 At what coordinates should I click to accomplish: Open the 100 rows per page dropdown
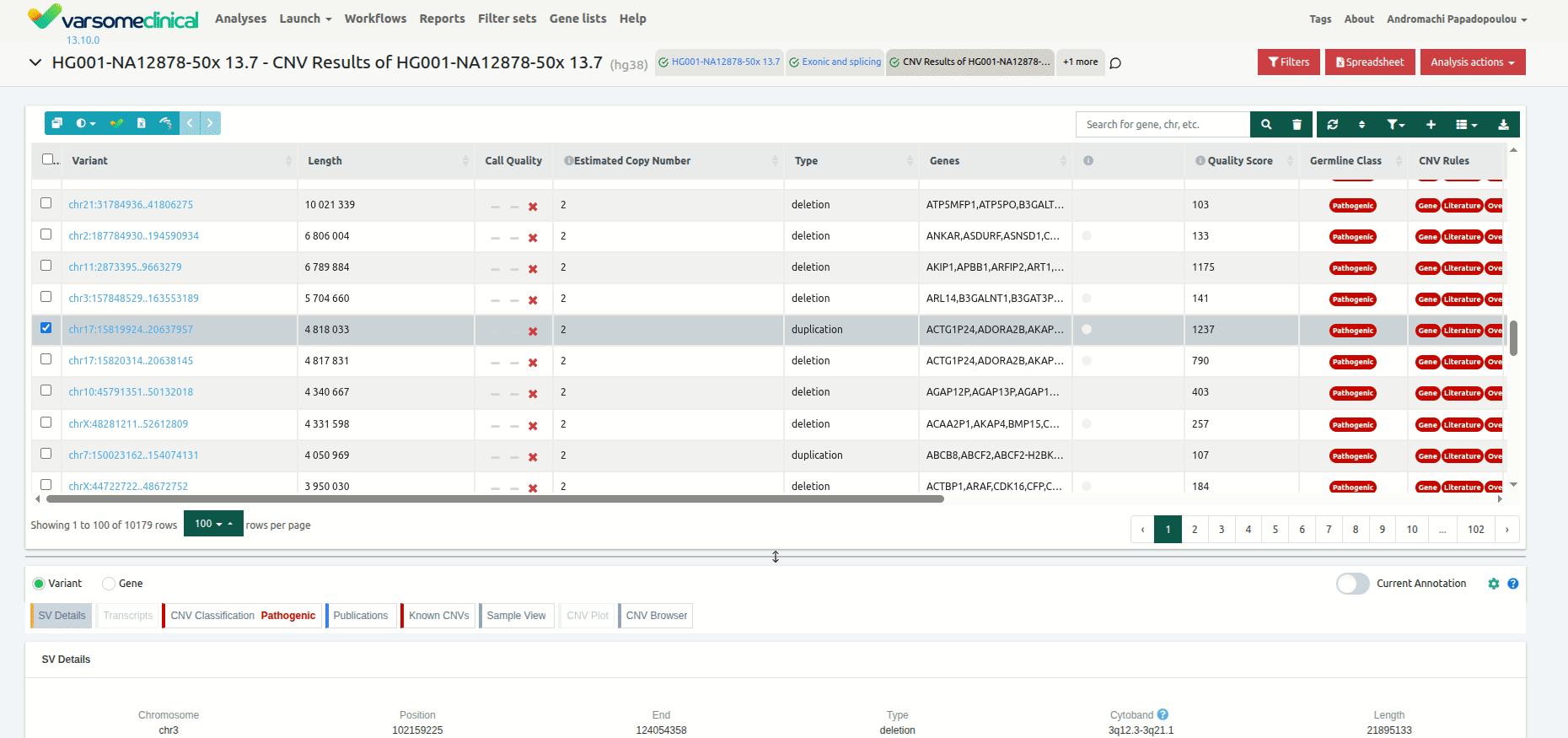coord(212,524)
